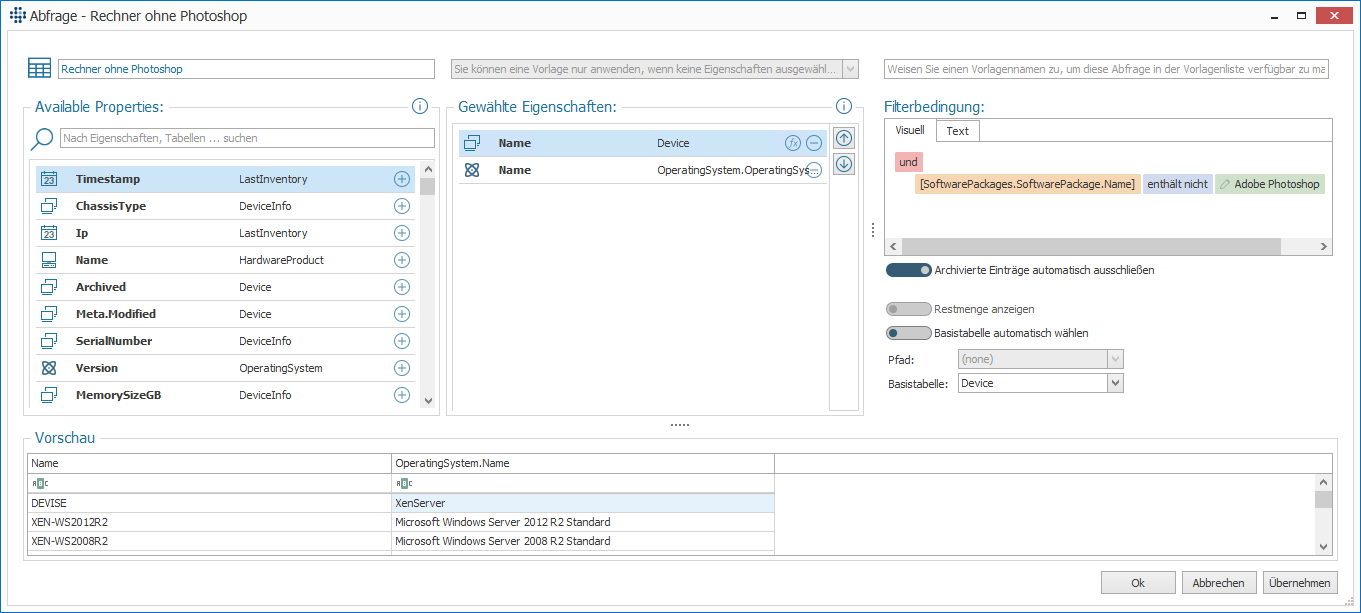
Task: Toggle the Restmenge anzeigen switch
Action: coord(908,309)
